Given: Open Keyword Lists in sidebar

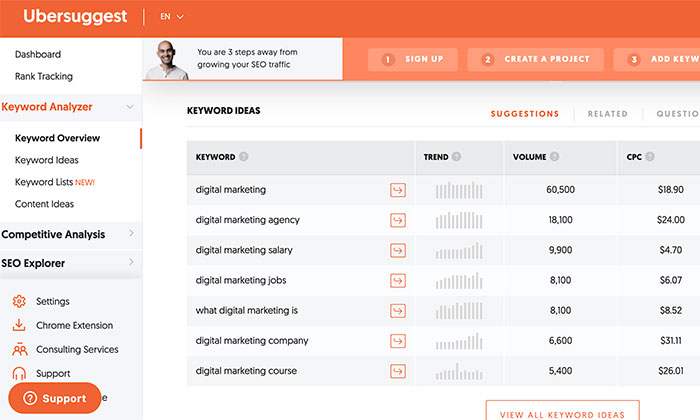Looking at the screenshot, I should pos(55,182).
